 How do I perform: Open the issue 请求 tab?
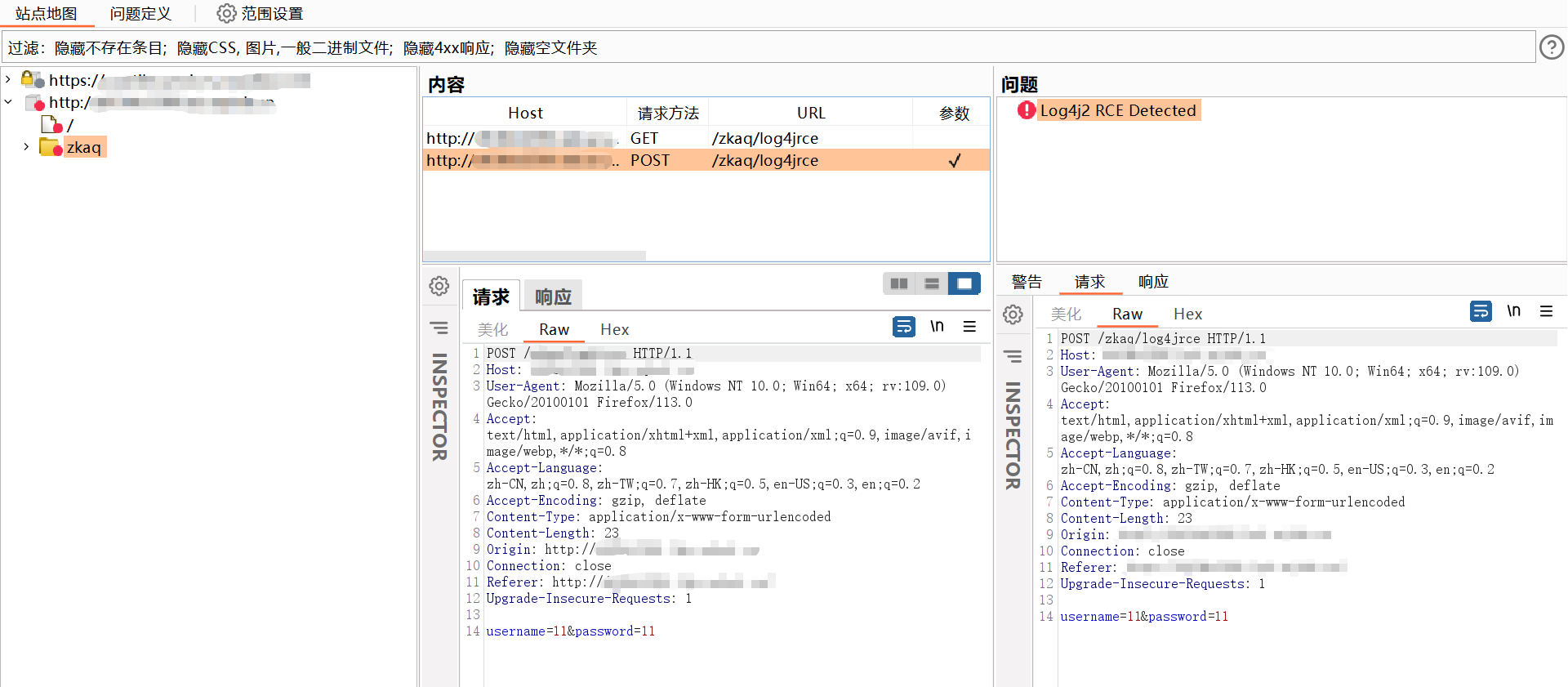click(1089, 282)
